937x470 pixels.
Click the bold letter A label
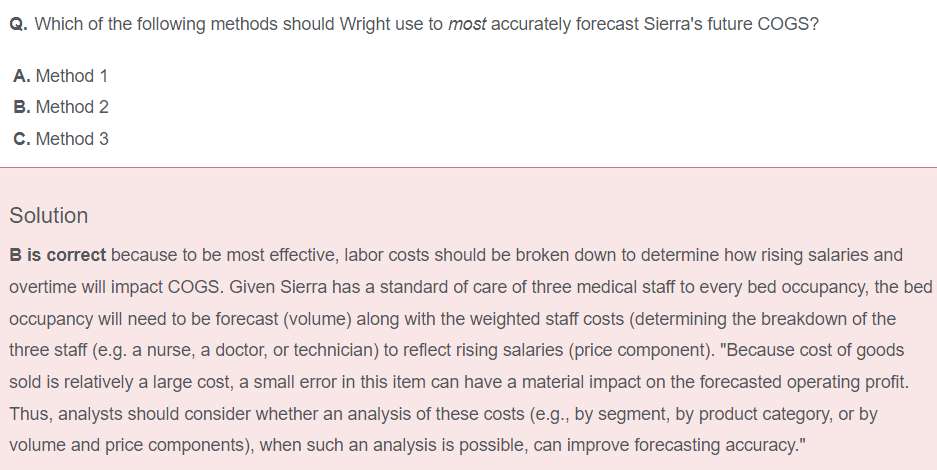click(x=22, y=76)
